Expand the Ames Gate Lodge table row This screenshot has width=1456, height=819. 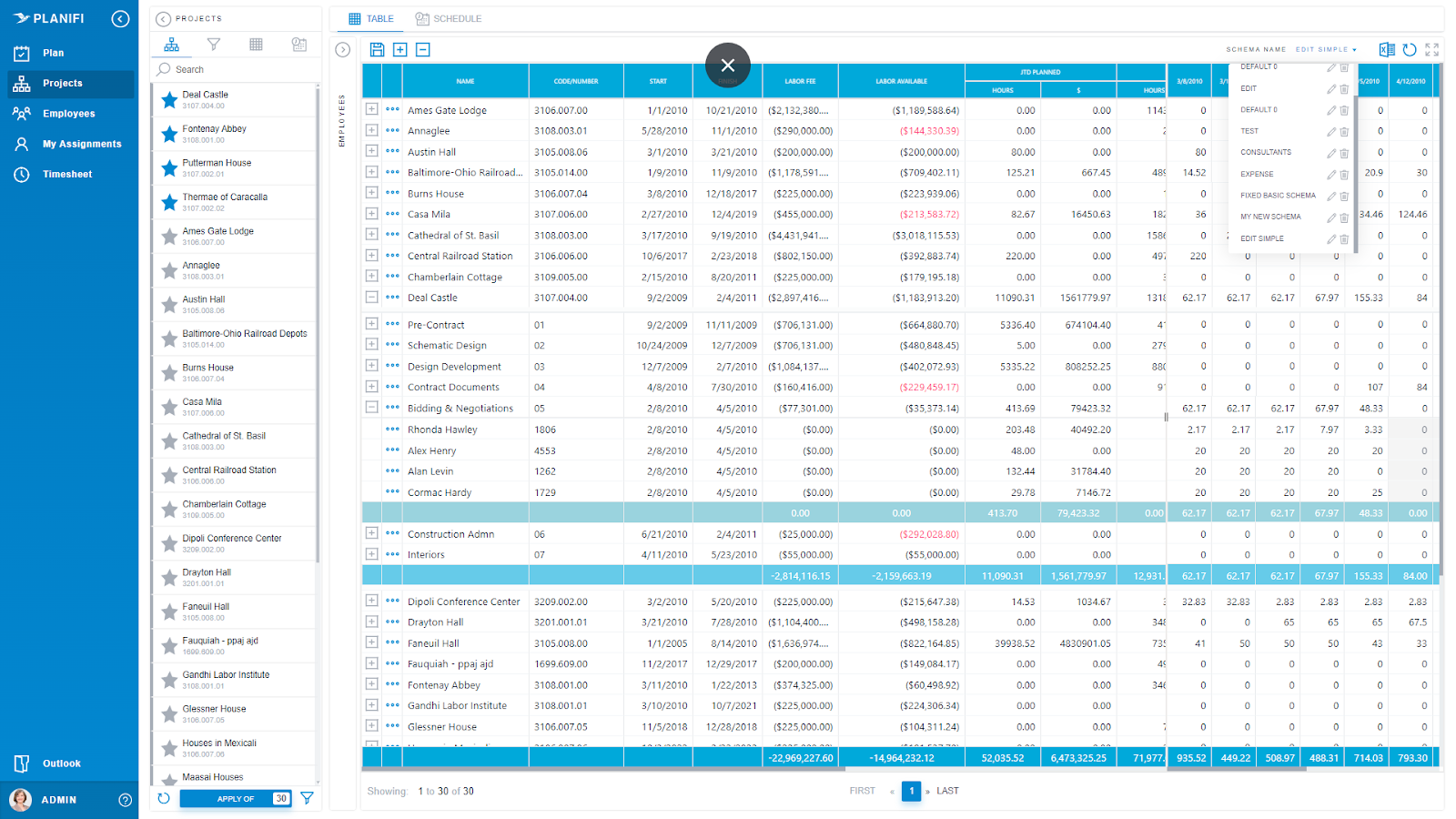pyautogui.click(x=371, y=109)
